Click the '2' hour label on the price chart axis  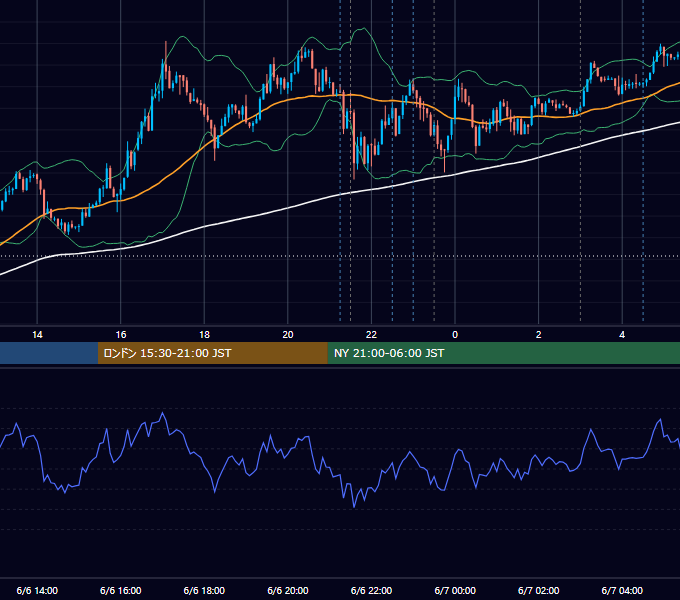click(x=539, y=335)
